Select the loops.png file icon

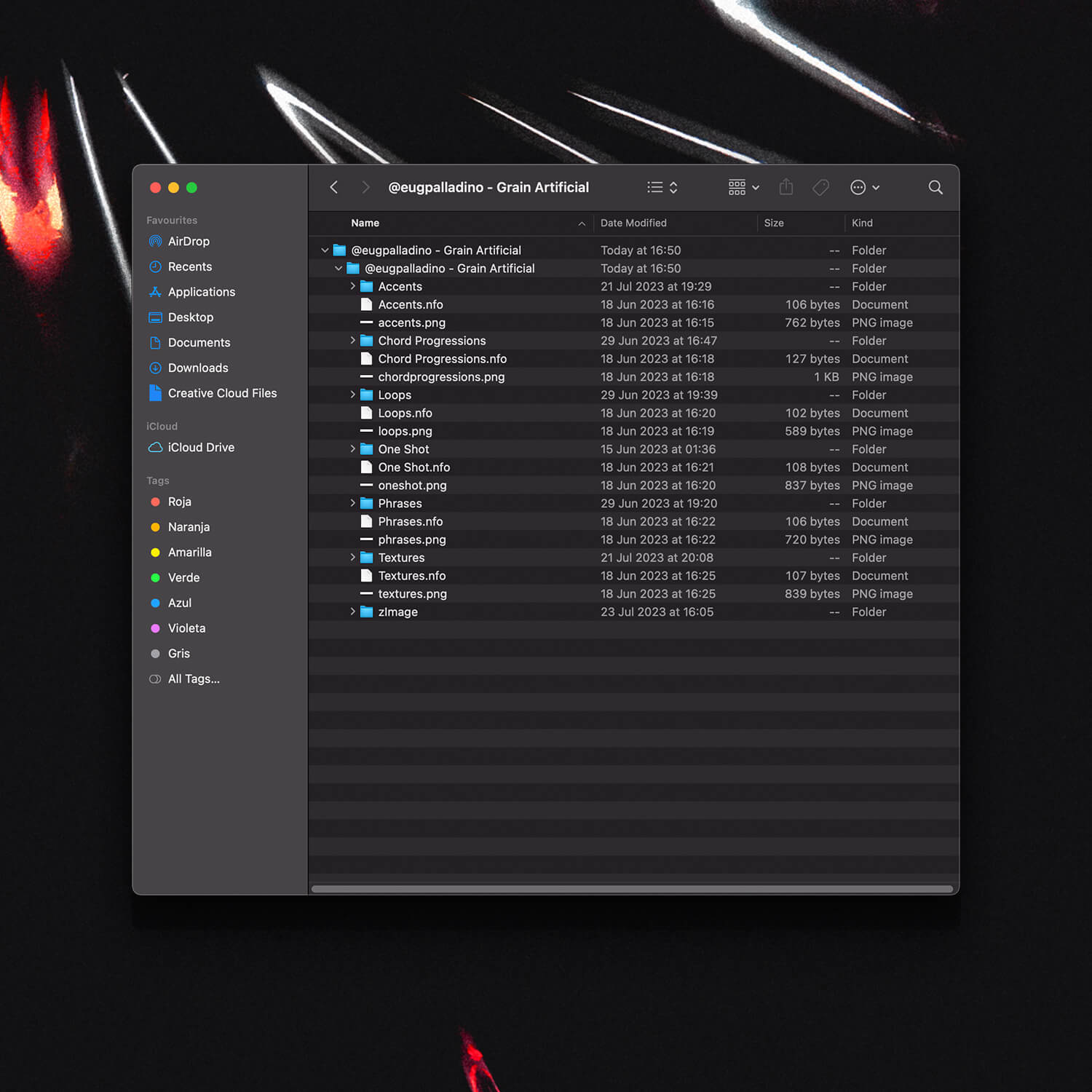click(367, 431)
